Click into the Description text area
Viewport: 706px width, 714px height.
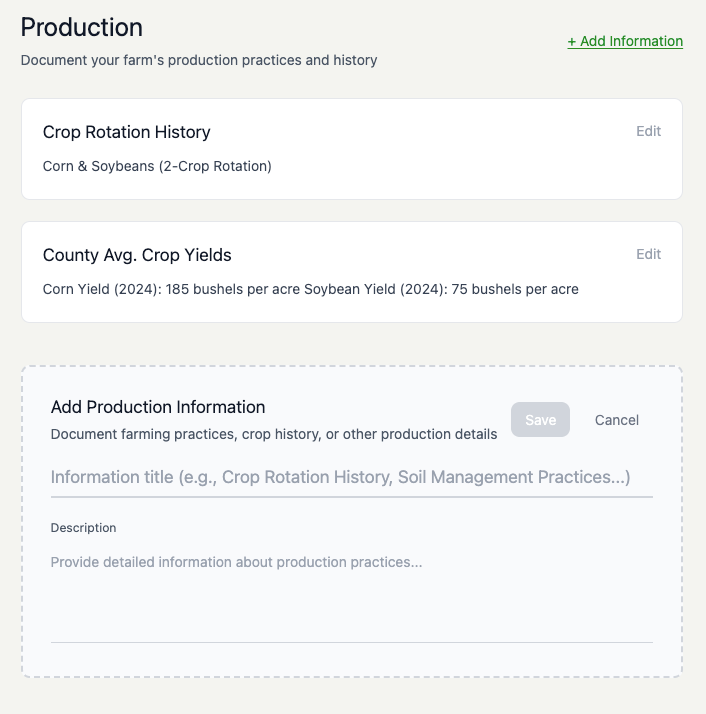point(351,590)
